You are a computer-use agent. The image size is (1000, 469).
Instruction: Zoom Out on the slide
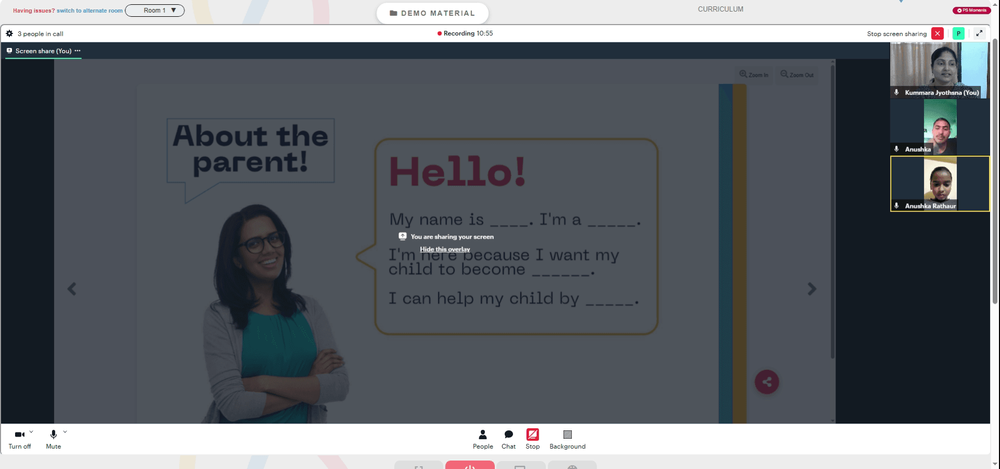click(x=797, y=75)
